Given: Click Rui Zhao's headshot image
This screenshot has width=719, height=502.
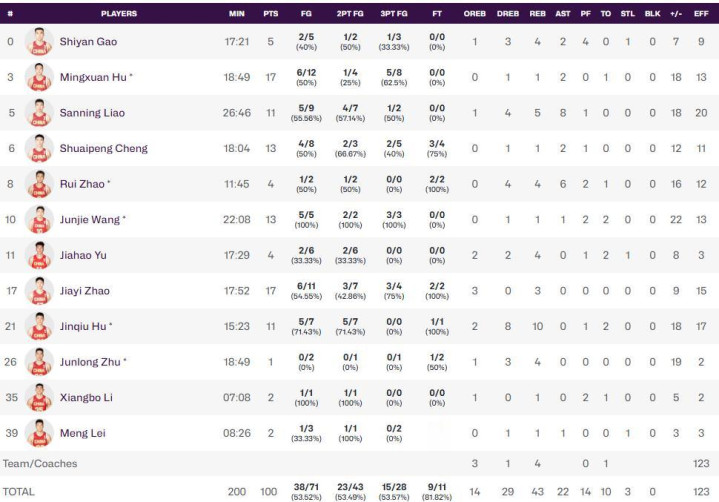Looking at the screenshot, I should pyautogui.click(x=39, y=184).
